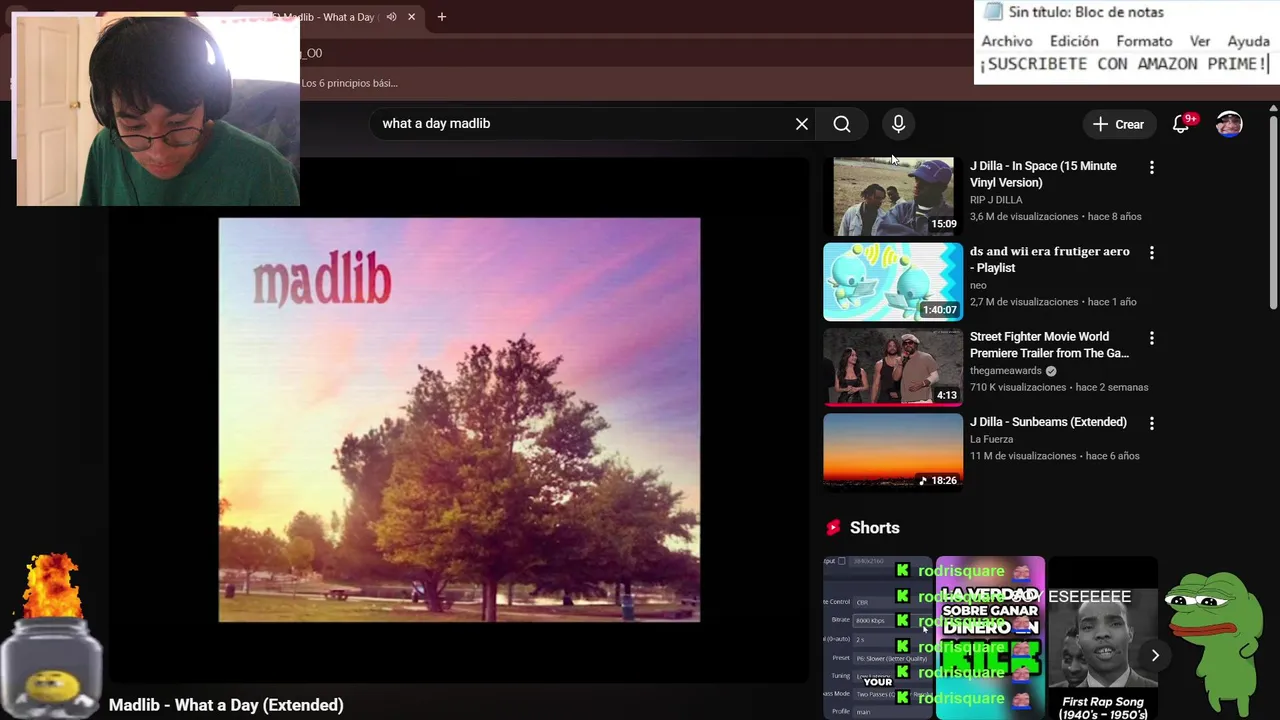Open Formato menu in Bloc de notas
The width and height of the screenshot is (1280, 720).
(1144, 41)
